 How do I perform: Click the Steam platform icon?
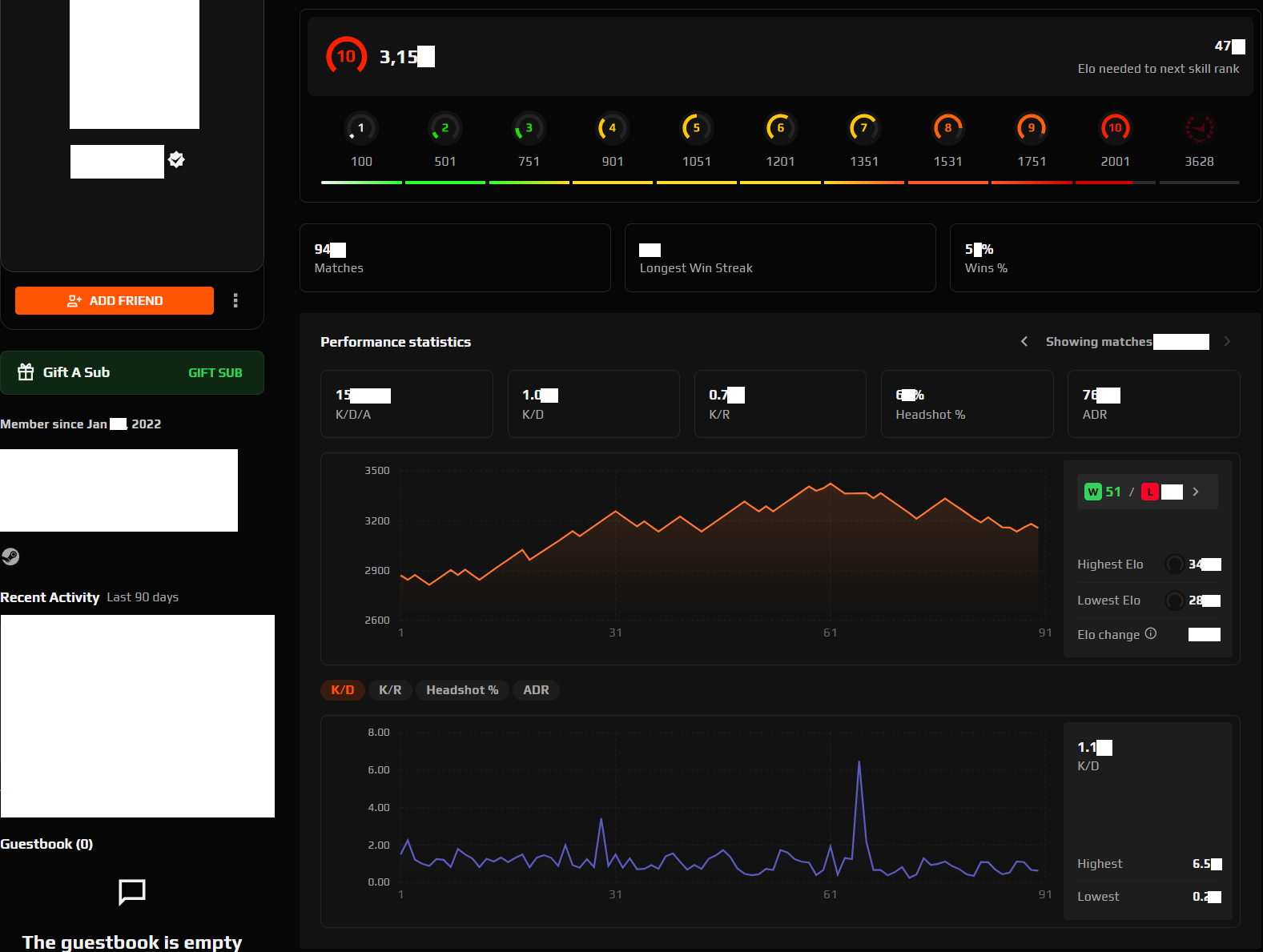click(x=10, y=556)
